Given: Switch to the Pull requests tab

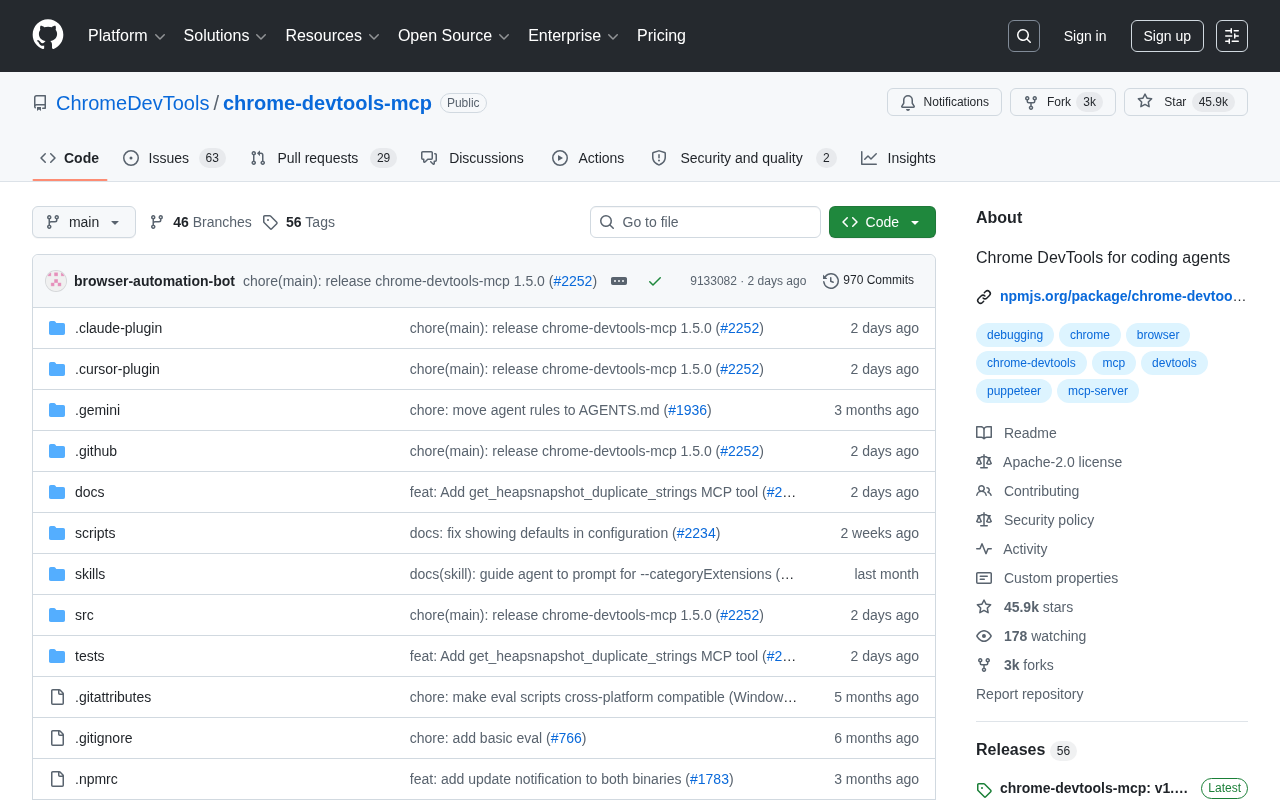Looking at the screenshot, I should coord(323,158).
